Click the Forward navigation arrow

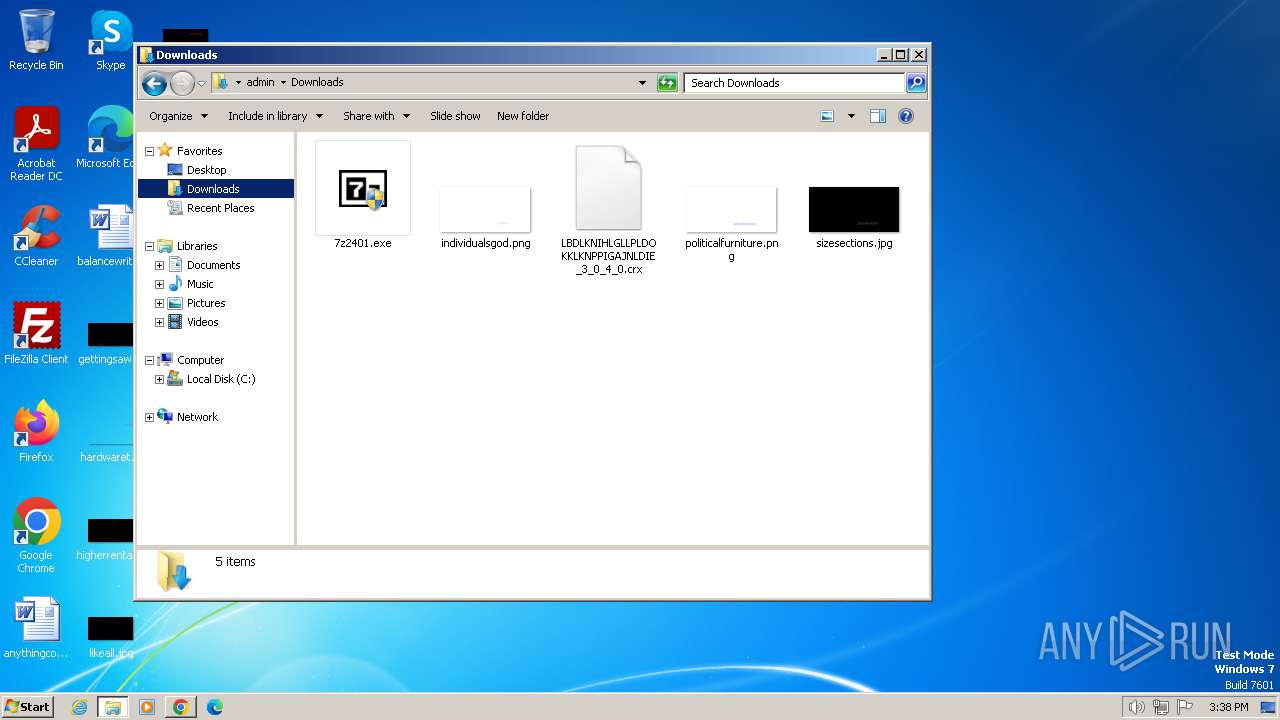[x=182, y=83]
